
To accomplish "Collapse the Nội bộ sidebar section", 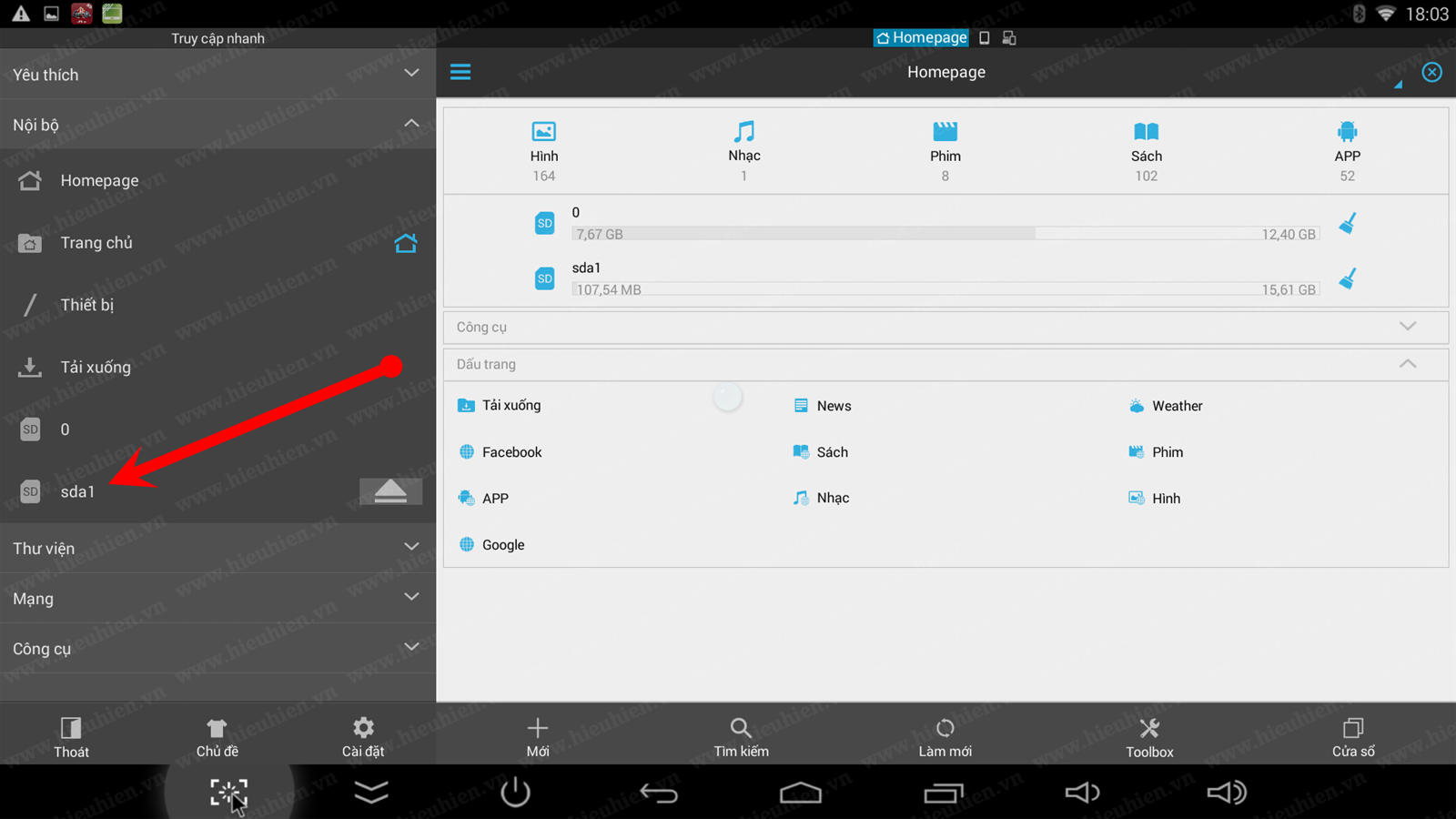I will (411, 123).
